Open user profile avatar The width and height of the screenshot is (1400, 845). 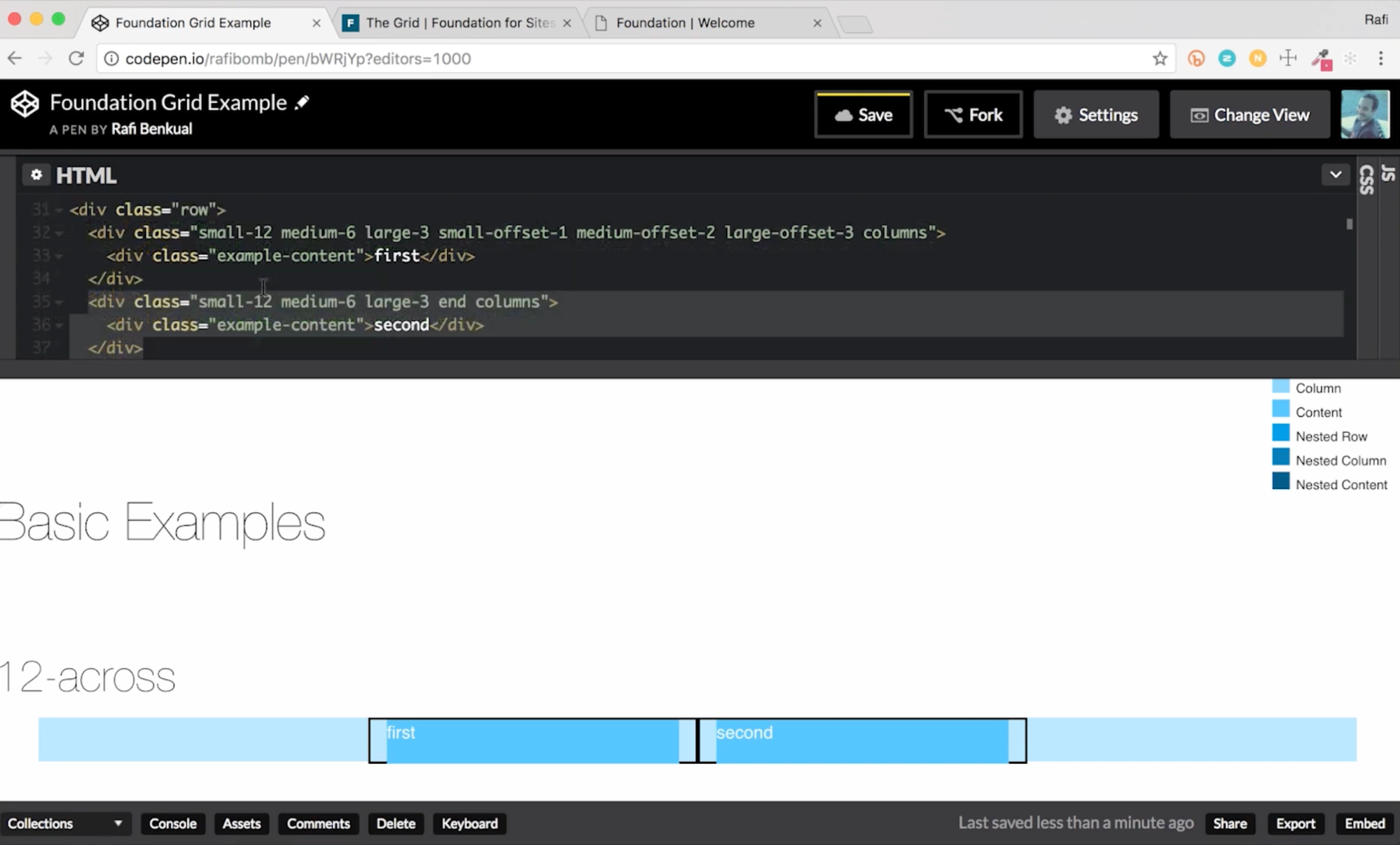(x=1364, y=114)
